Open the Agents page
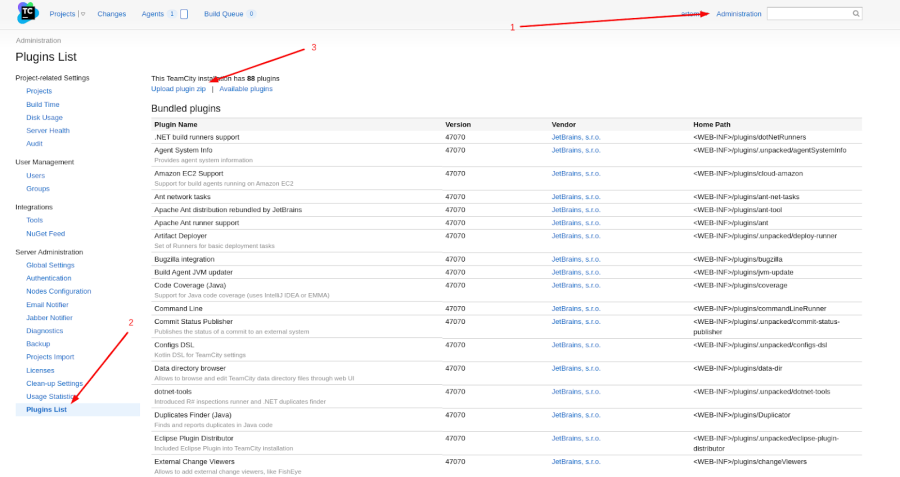 [x=153, y=14]
